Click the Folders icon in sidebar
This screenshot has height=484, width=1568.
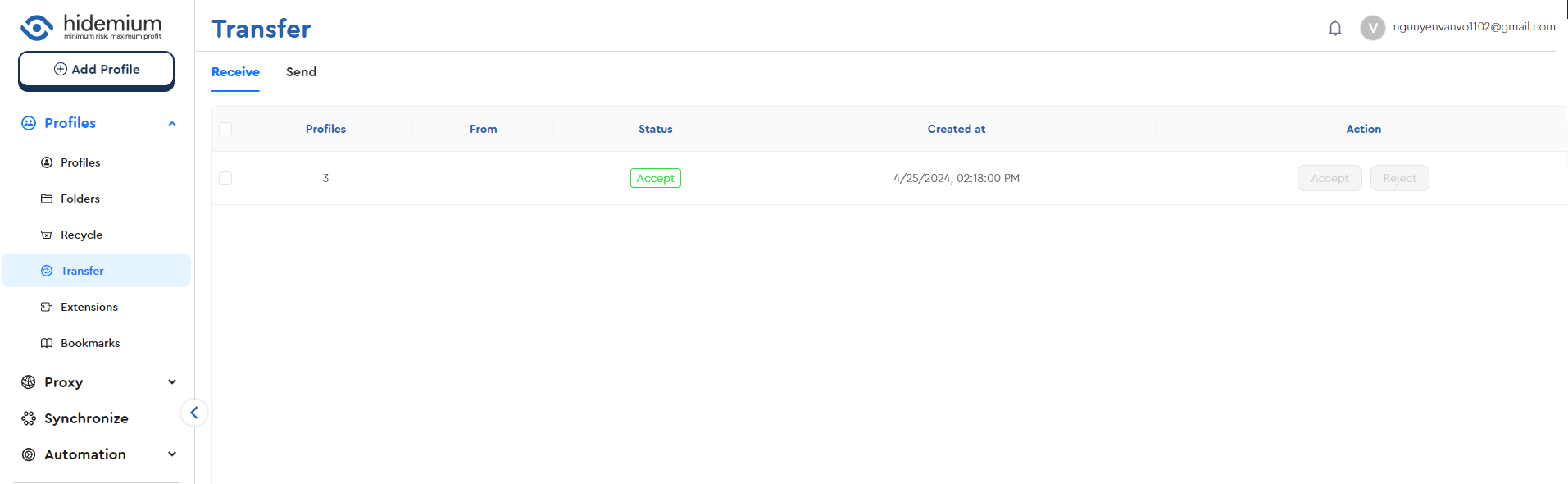click(47, 199)
